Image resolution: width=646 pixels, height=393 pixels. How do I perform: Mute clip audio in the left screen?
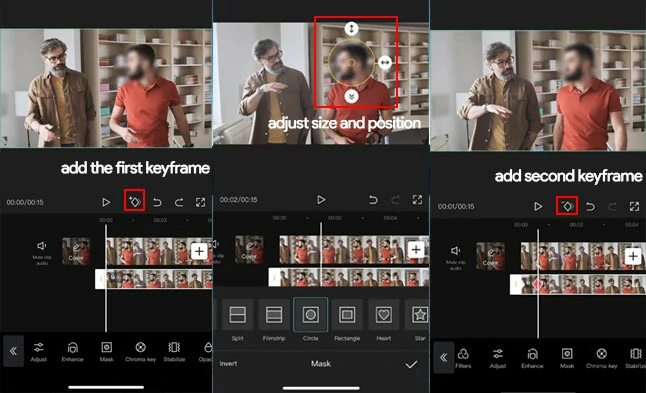coord(42,252)
